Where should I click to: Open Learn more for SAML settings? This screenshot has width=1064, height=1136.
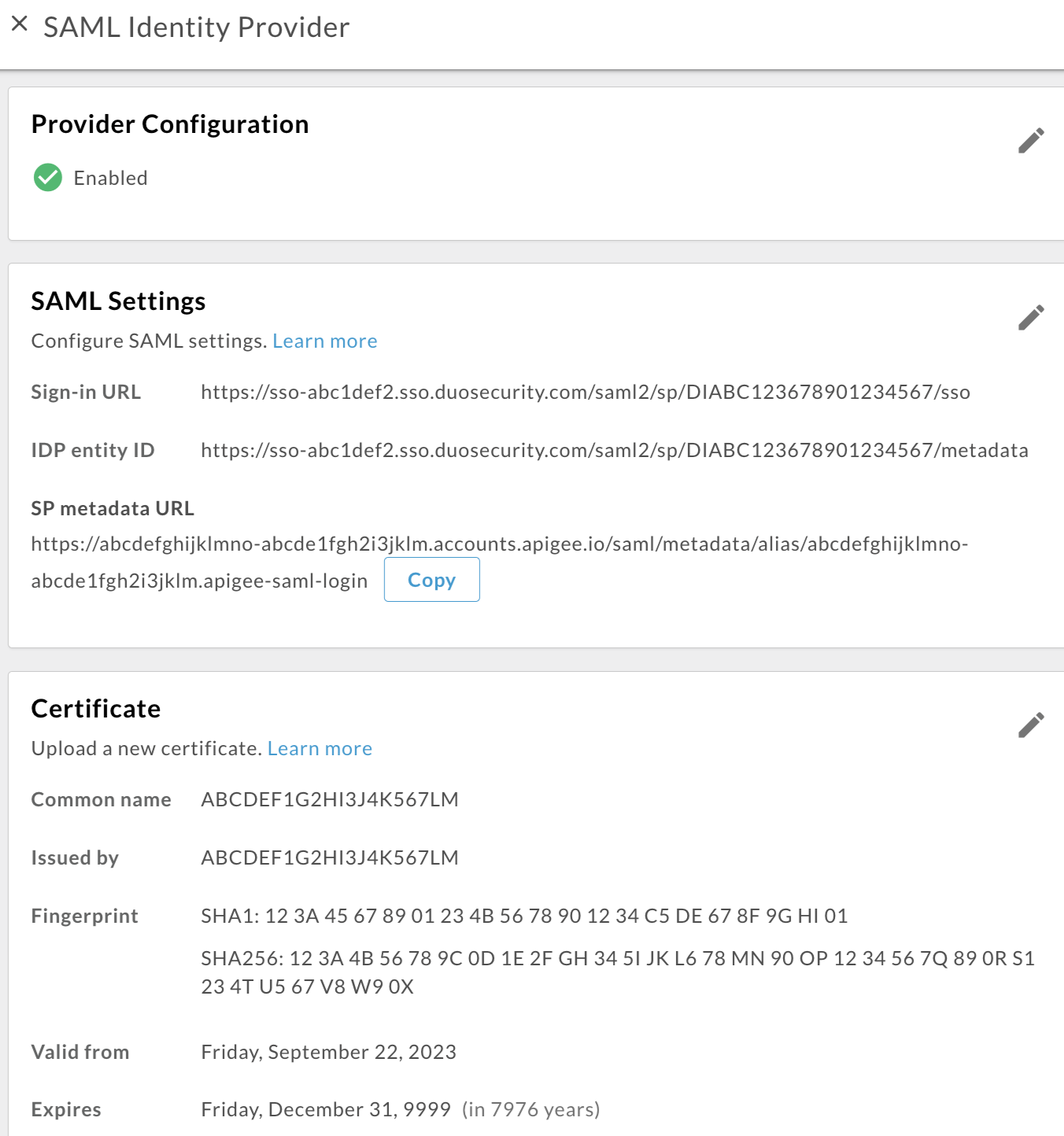coord(324,341)
